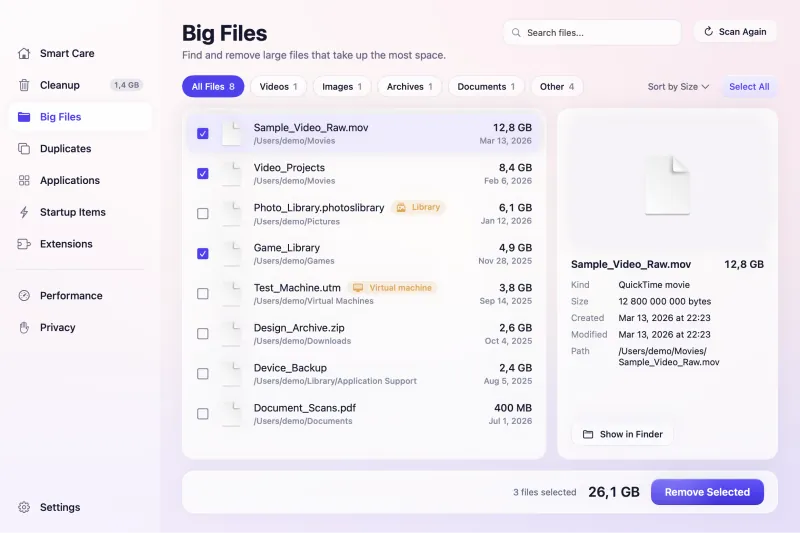This screenshot has height=533, width=800.
Task: Click the file icon of Device_Backup
Action: tap(232, 374)
